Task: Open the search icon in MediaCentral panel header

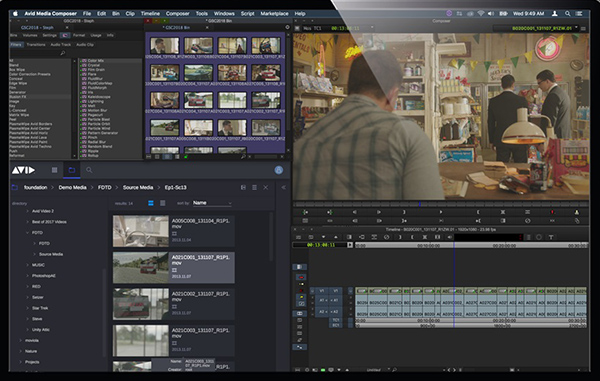Action: click(x=89, y=170)
